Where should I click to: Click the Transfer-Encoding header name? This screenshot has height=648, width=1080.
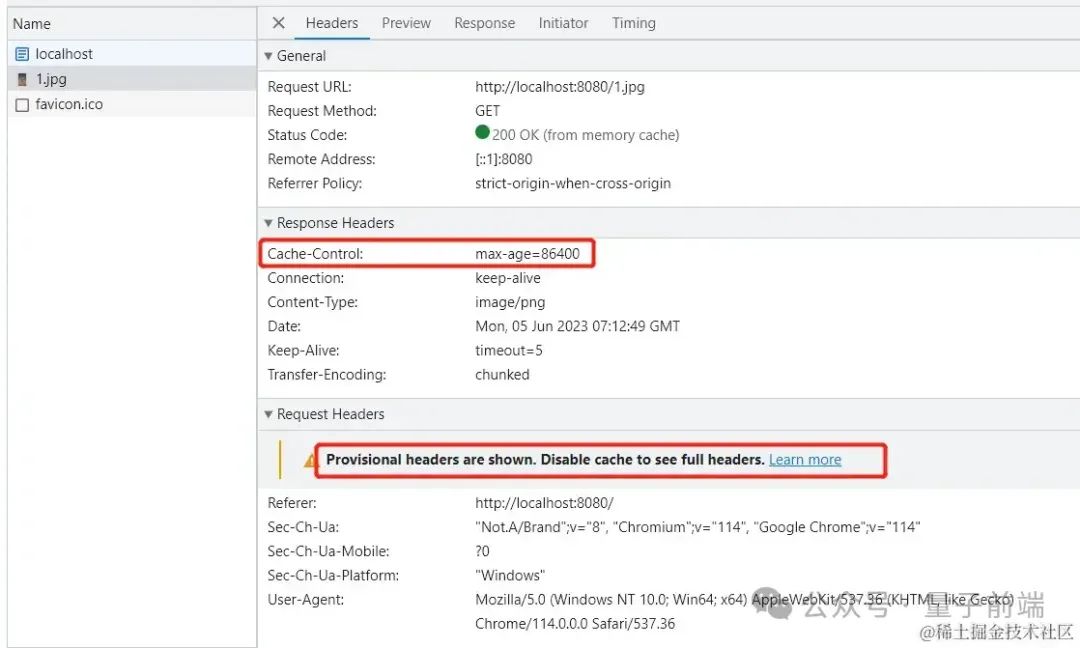click(327, 375)
